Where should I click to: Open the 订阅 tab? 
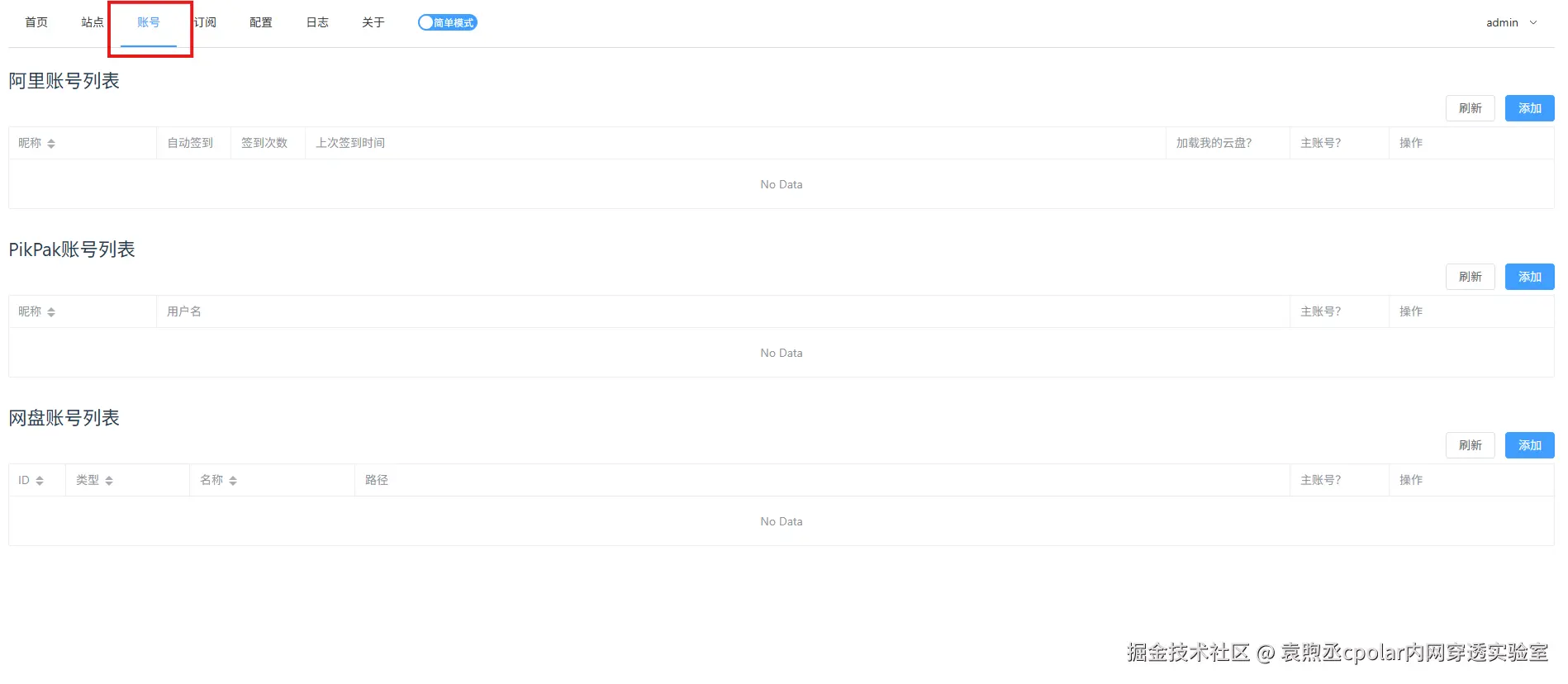(x=205, y=22)
